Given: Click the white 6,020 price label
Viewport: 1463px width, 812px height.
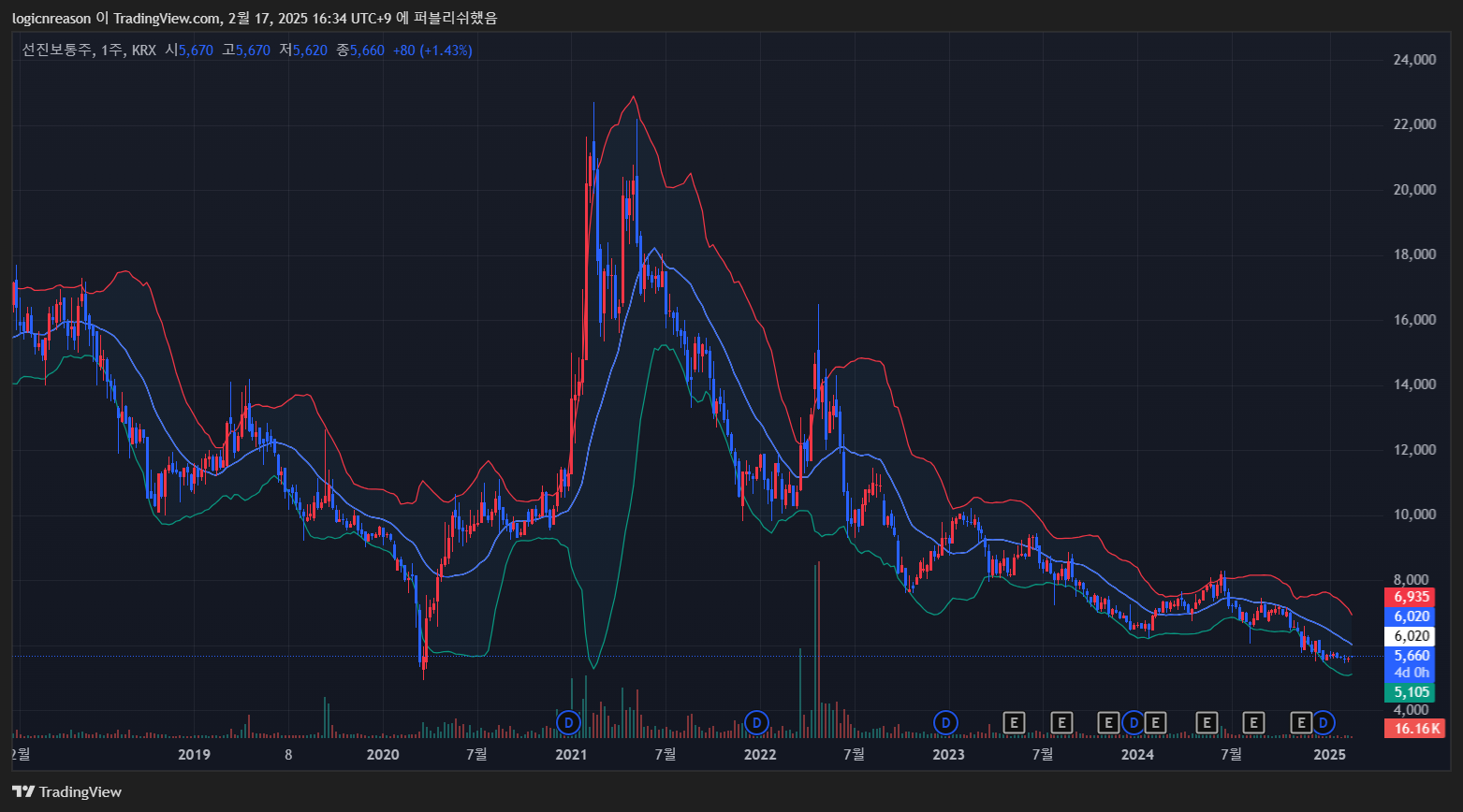Looking at the screenshot, I should (1412, 636).
